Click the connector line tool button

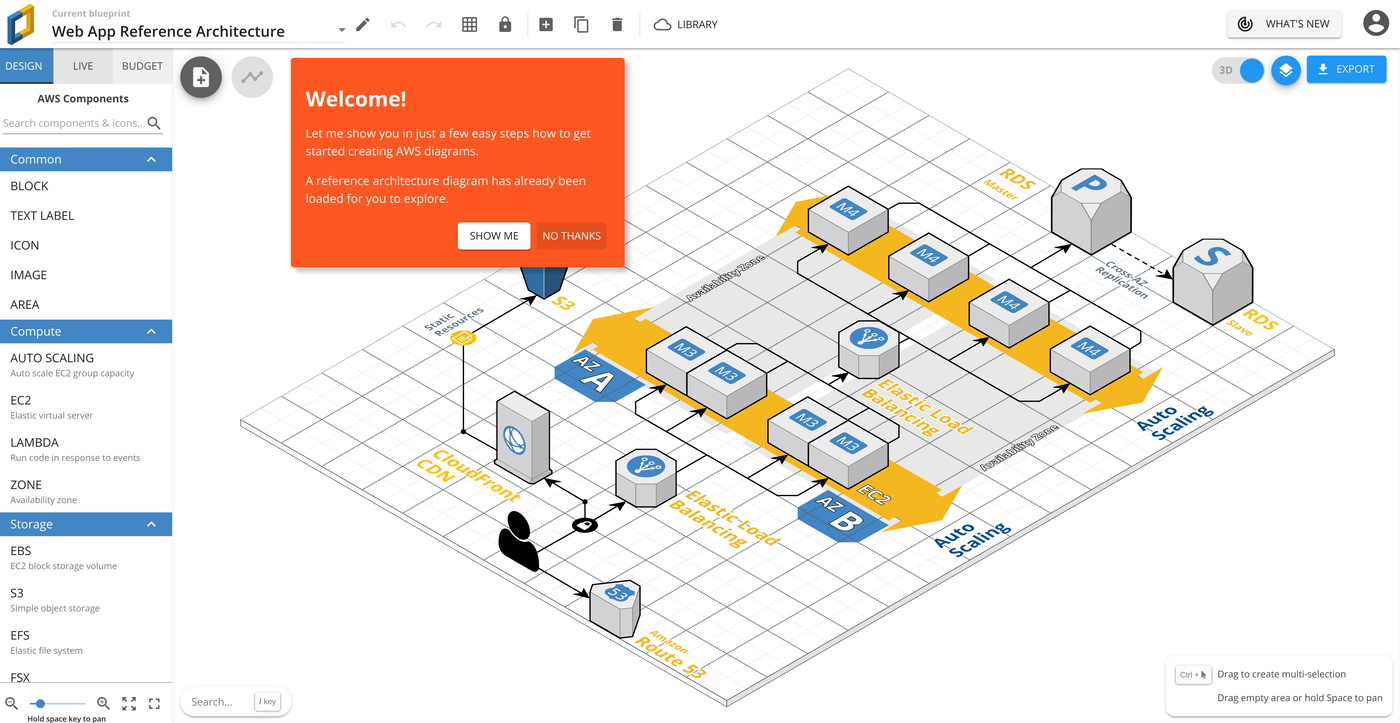coord(252,77)
